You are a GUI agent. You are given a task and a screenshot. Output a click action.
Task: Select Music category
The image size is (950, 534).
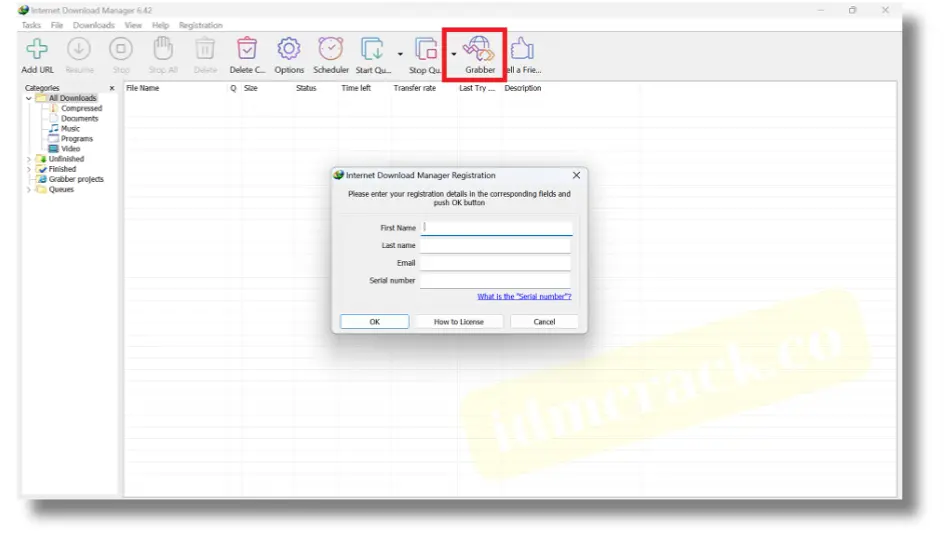point(70,128)
